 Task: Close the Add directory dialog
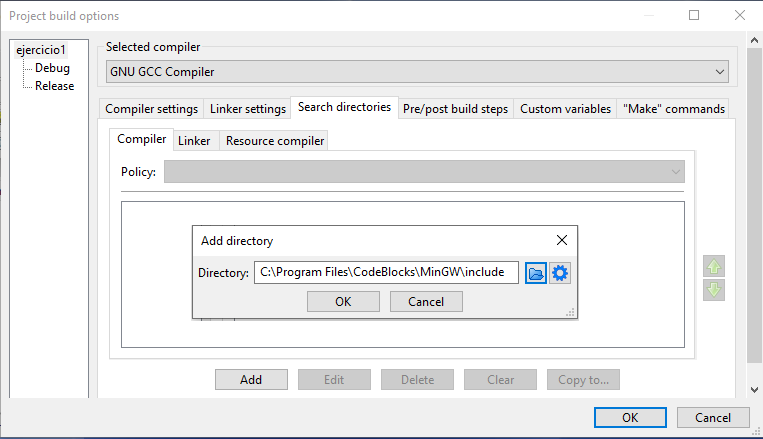[561, 240]
